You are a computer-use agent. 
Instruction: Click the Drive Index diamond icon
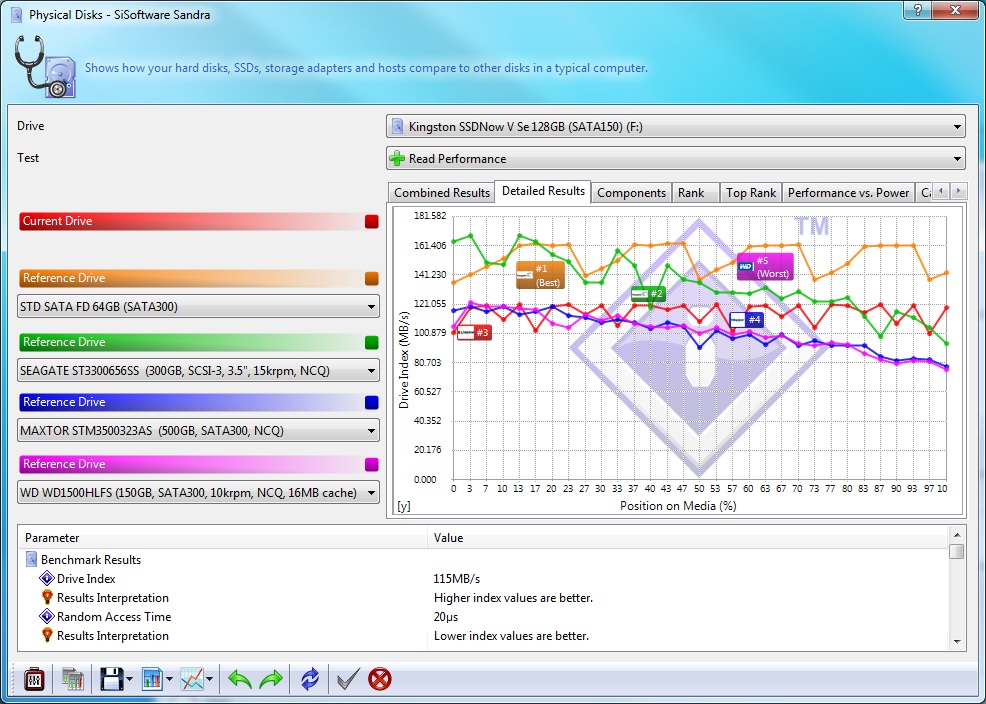pos(47,578)
